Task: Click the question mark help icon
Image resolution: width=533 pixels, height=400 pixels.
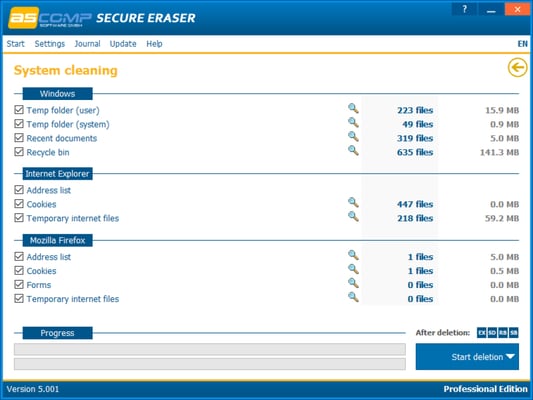Action: click(464, 9)
